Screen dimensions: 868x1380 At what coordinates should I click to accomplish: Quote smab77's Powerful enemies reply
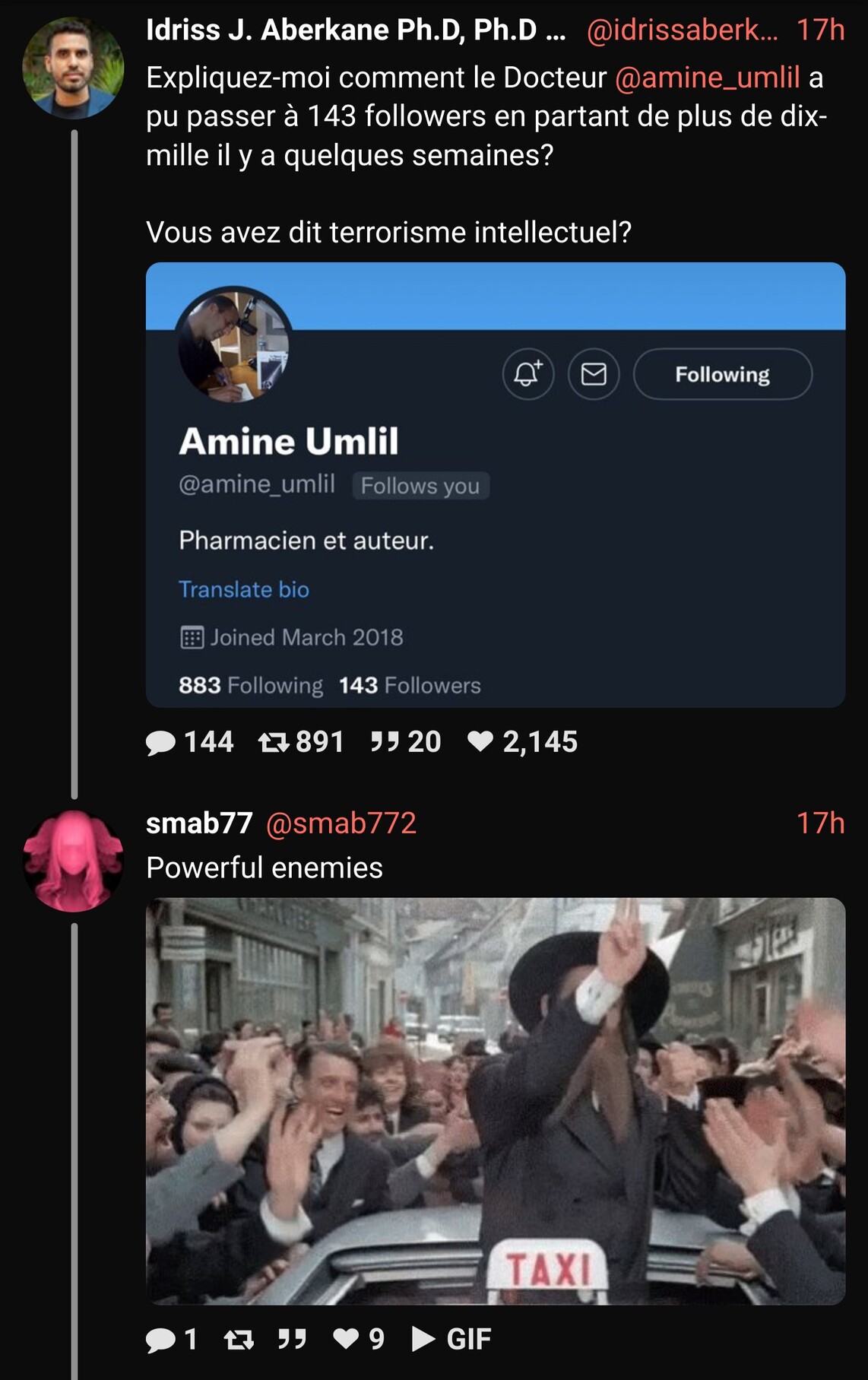pyautogui.click(x=292, y=1339)
